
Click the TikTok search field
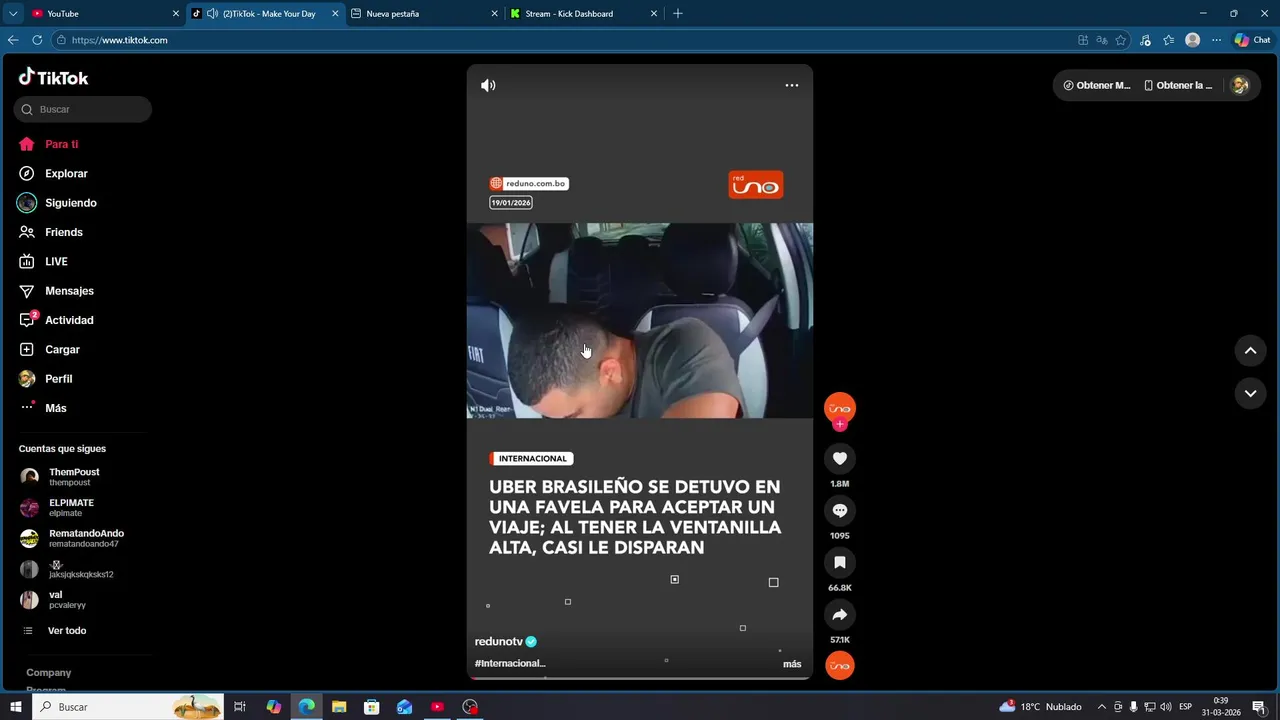[83, 109]
